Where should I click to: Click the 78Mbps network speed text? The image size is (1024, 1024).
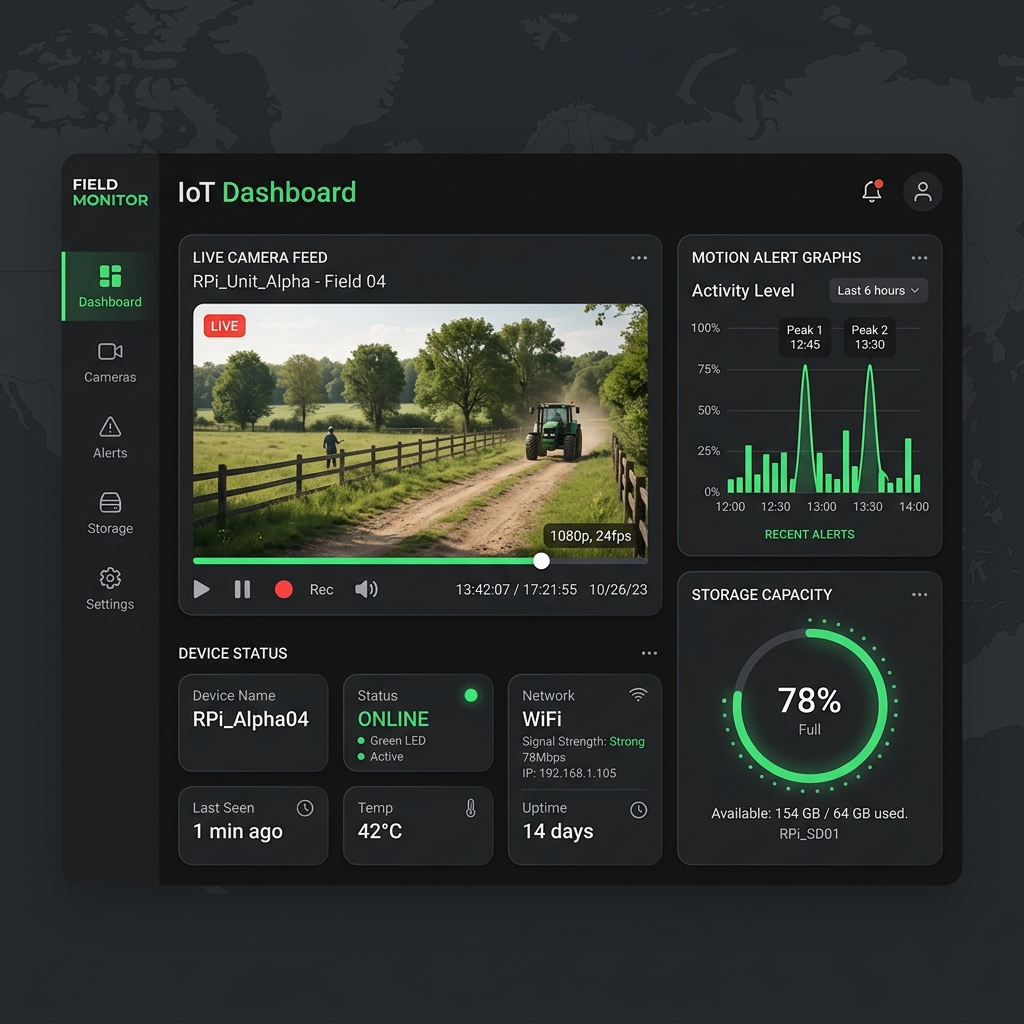(543, 757)
